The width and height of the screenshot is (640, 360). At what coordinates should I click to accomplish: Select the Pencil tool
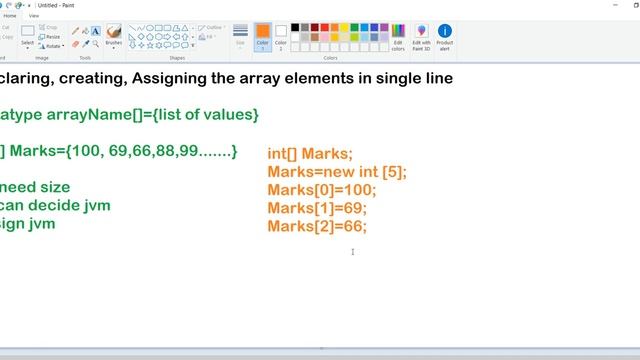coord(76,31)
